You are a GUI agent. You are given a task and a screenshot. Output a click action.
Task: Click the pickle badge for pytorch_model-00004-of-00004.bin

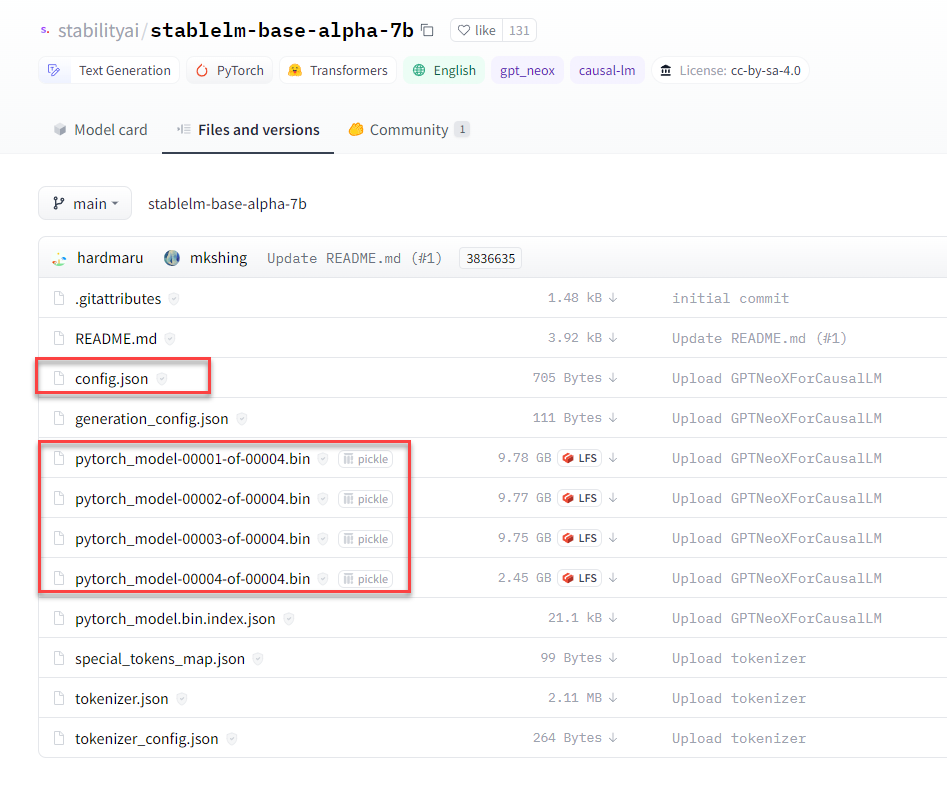point(365,579)
